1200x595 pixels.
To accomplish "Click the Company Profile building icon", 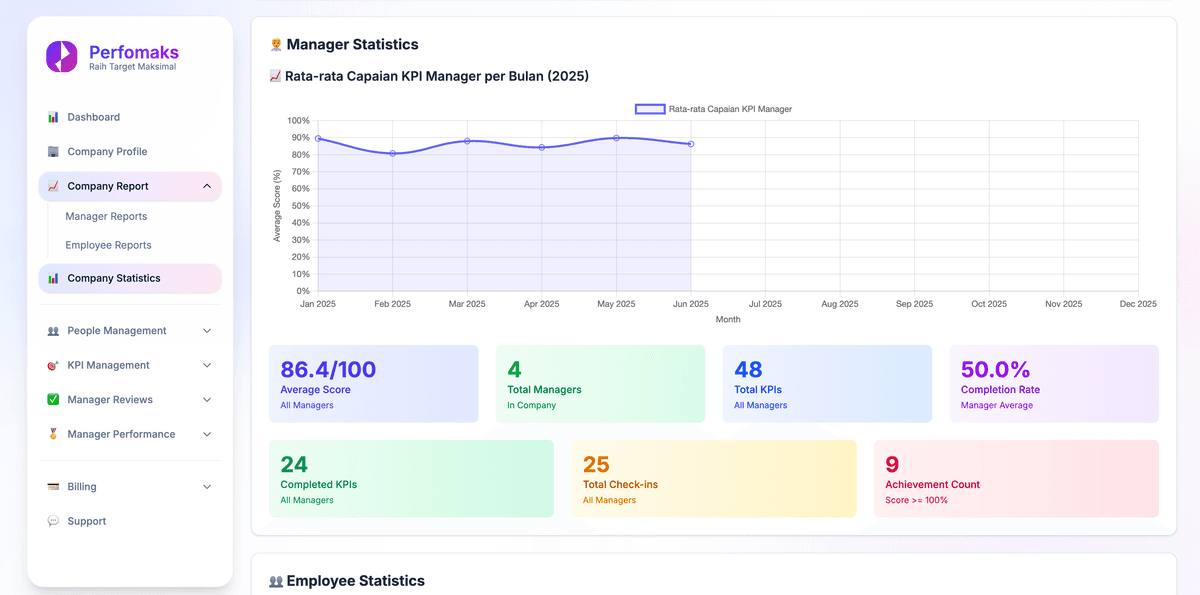I will (53, 152).
